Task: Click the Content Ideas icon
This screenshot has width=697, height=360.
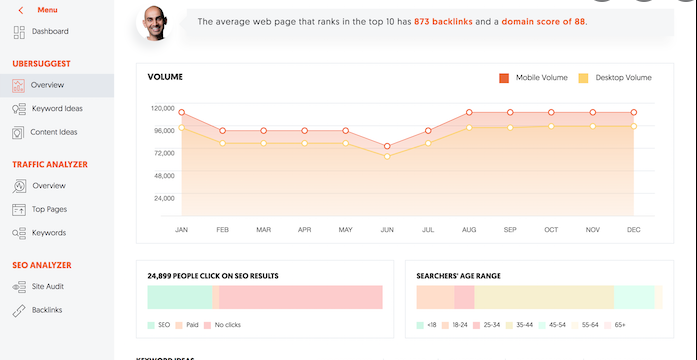Action: 18,132
